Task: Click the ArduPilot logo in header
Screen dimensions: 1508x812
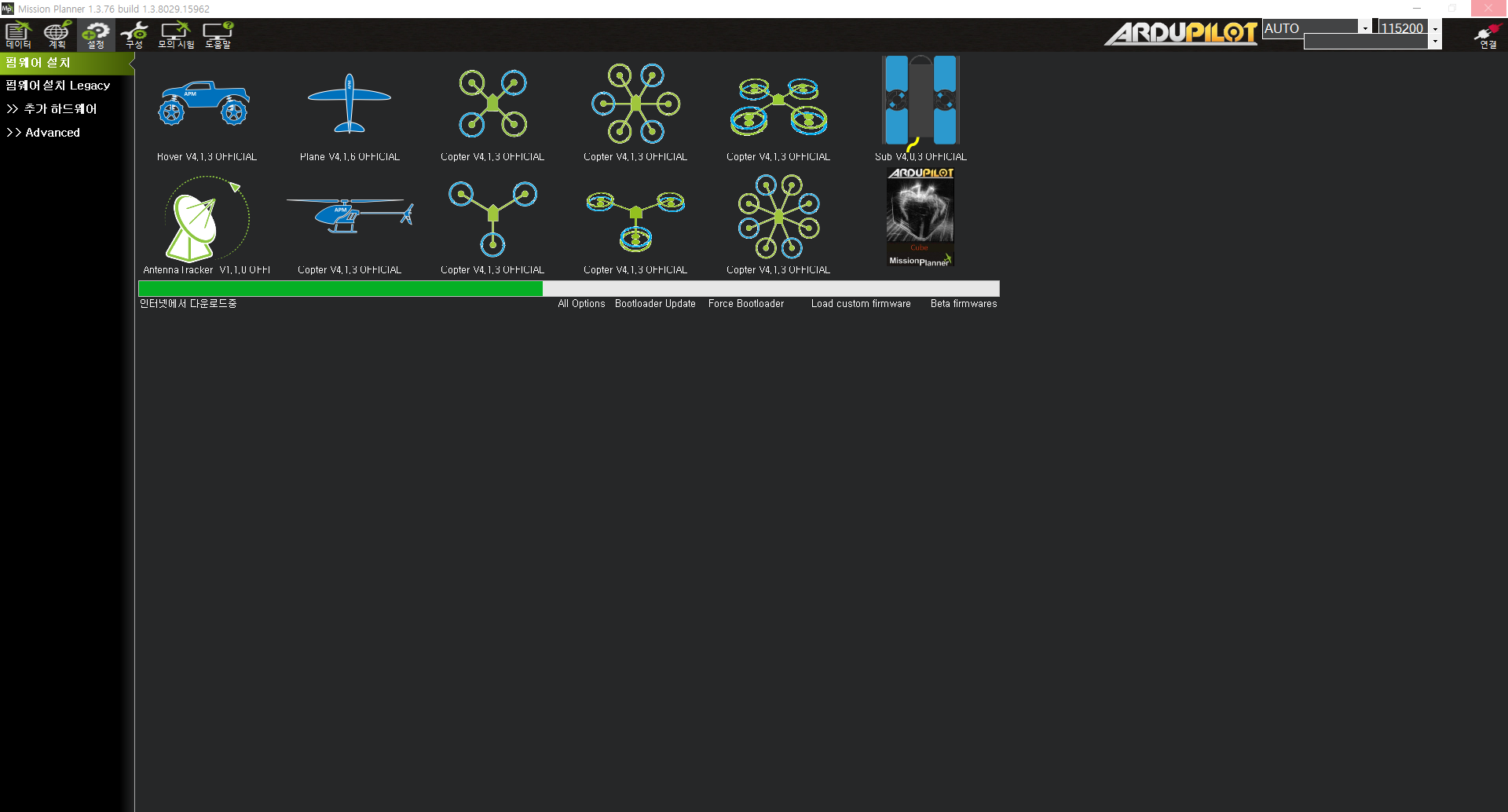Action: [1180, 33]
